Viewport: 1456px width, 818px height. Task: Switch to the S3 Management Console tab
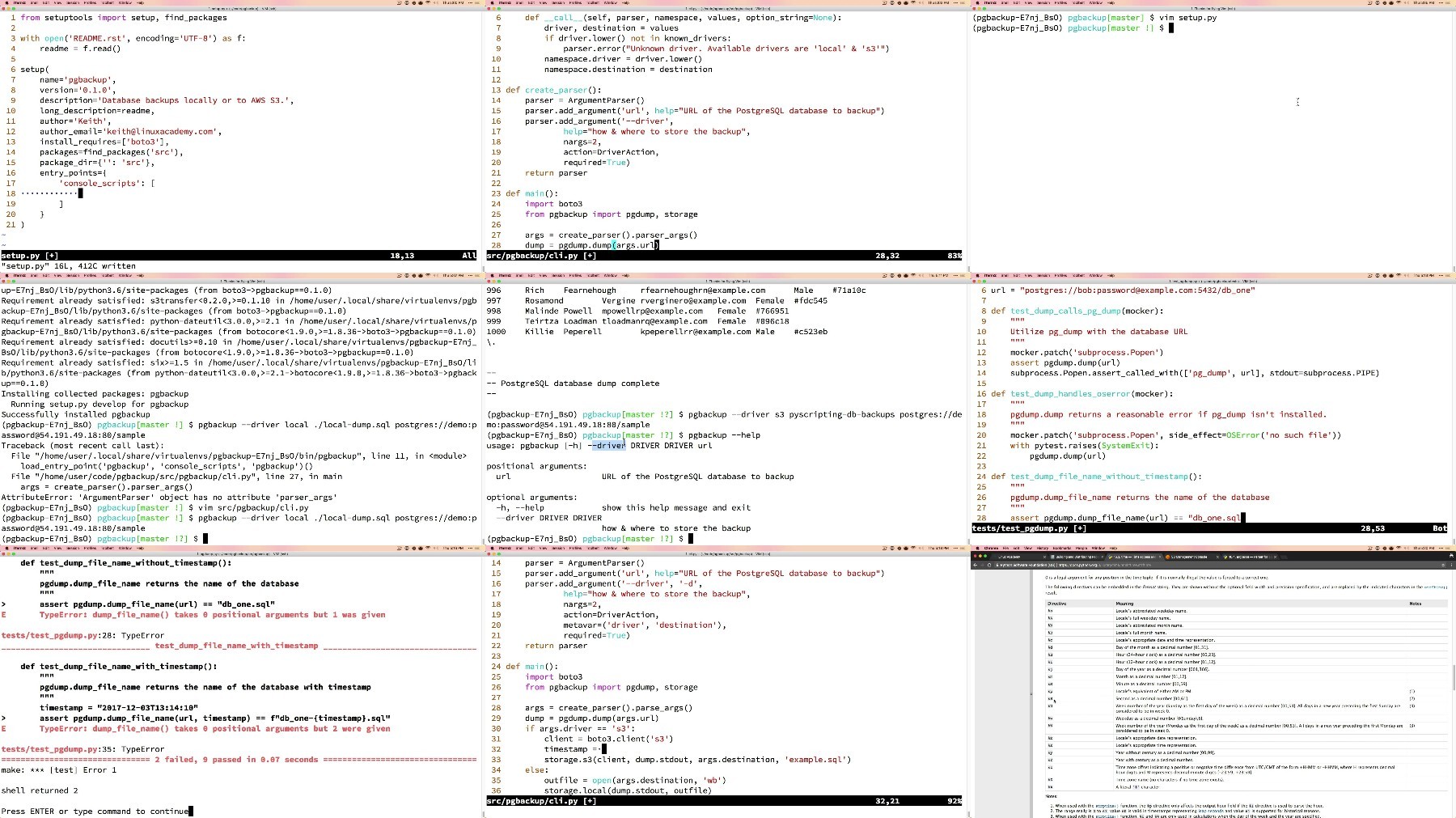(1191, 557)
